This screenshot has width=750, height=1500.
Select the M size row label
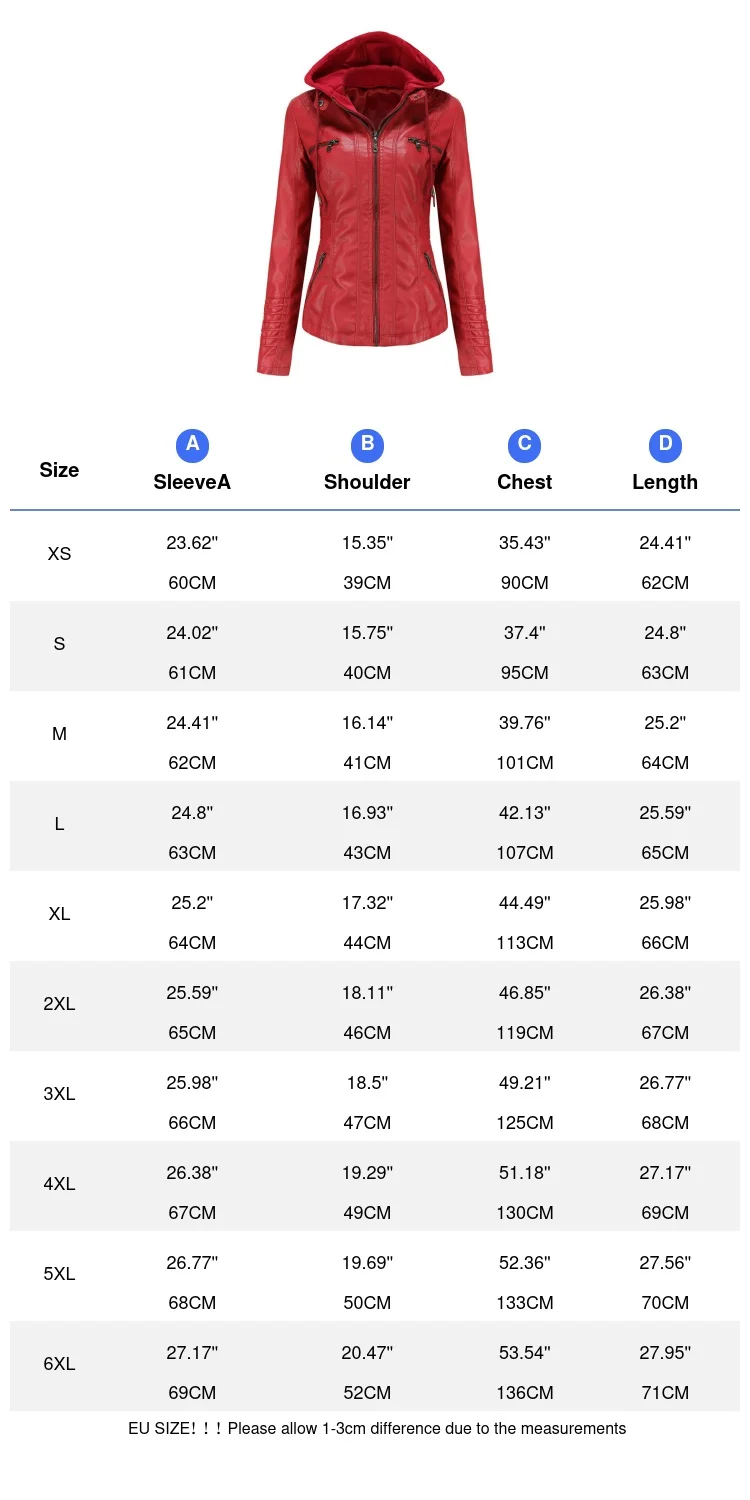pos(59,734)
